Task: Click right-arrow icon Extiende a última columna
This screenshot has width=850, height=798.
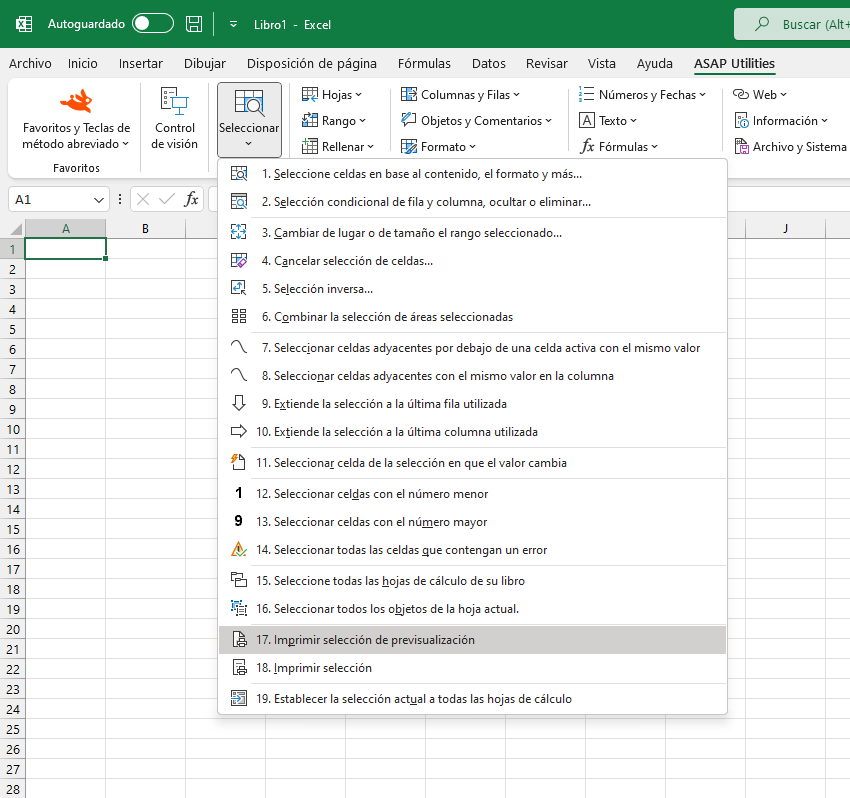Action: [x=239, y=432]
